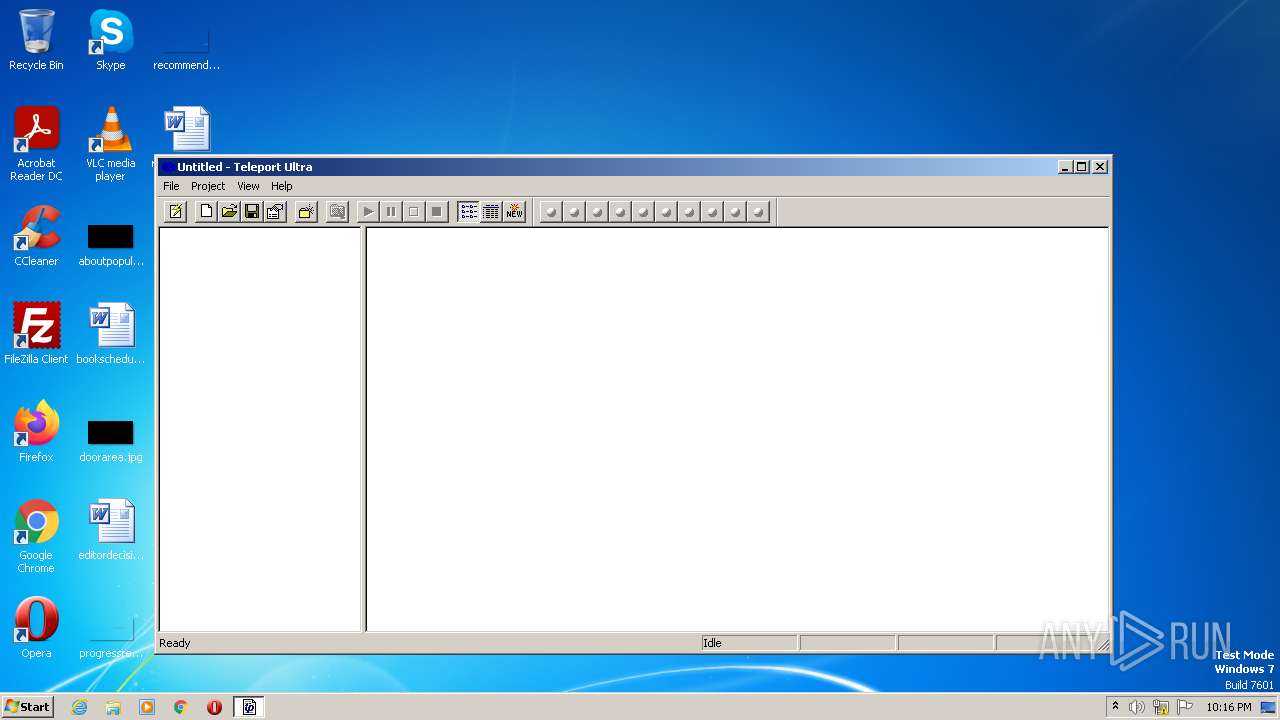The height and width of the screenshot is (720, 1280).
Task: Save the project with the floppy disk icon
Action: click(252, 211)
